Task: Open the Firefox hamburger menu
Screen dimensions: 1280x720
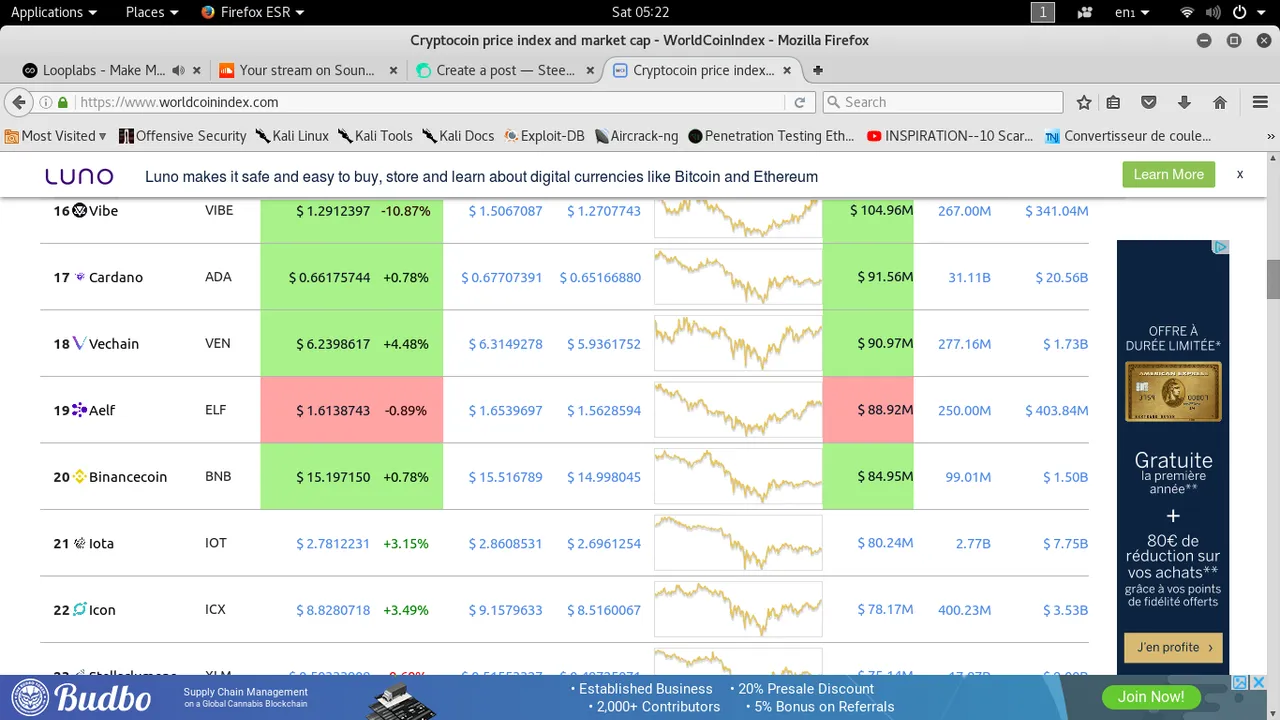Action: 1260,102
